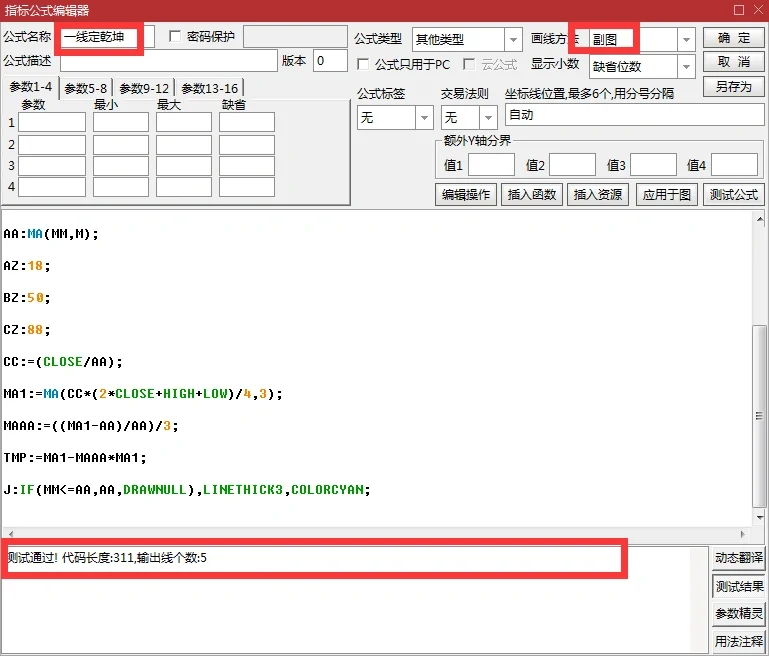Image resolution: width=769 pixels, height=656 pixels.
Task: Click the line starting with J:IF(
Action: tap(187, 489)
